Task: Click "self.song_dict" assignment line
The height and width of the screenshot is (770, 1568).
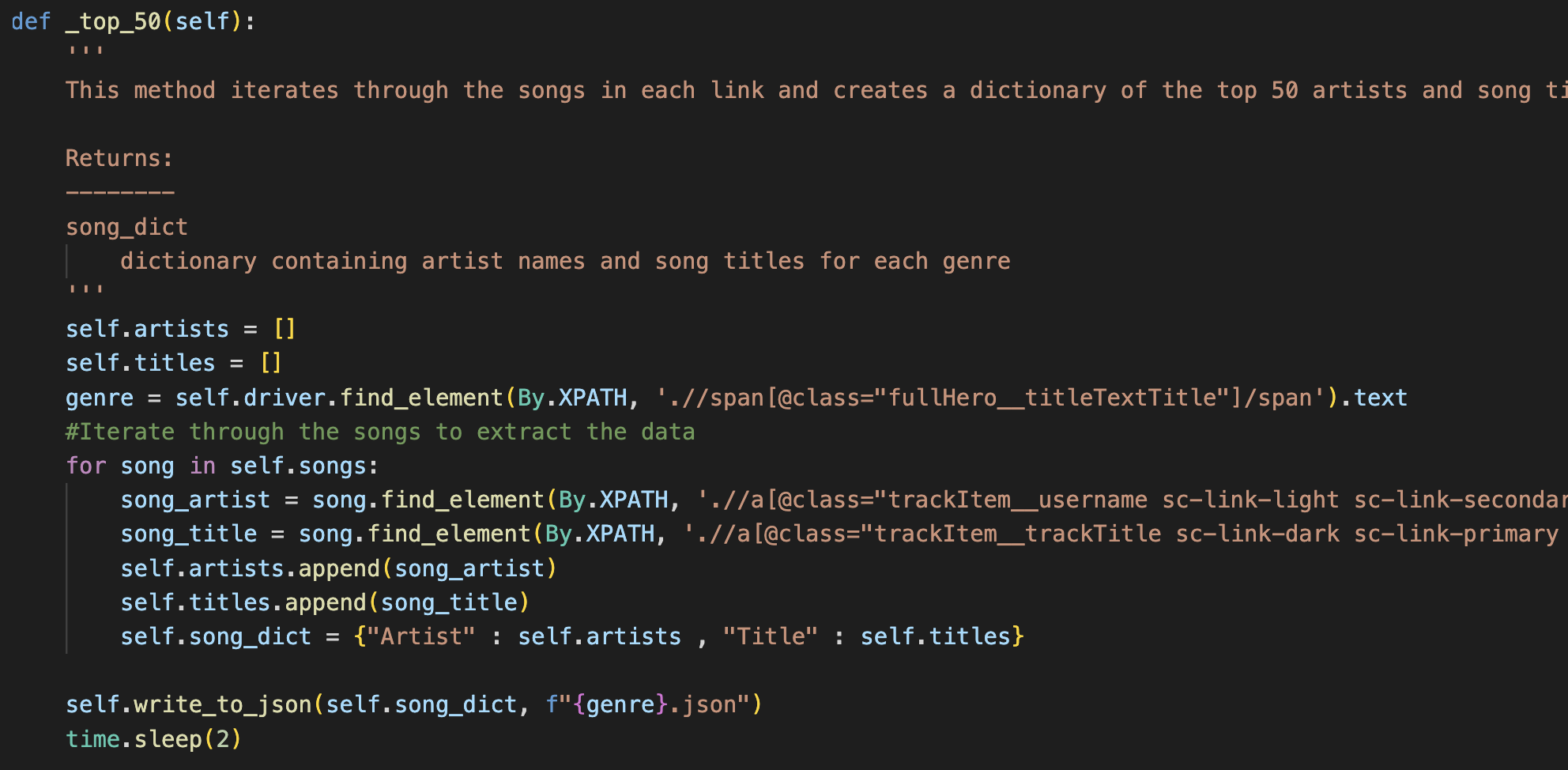Action: point(572,636)
